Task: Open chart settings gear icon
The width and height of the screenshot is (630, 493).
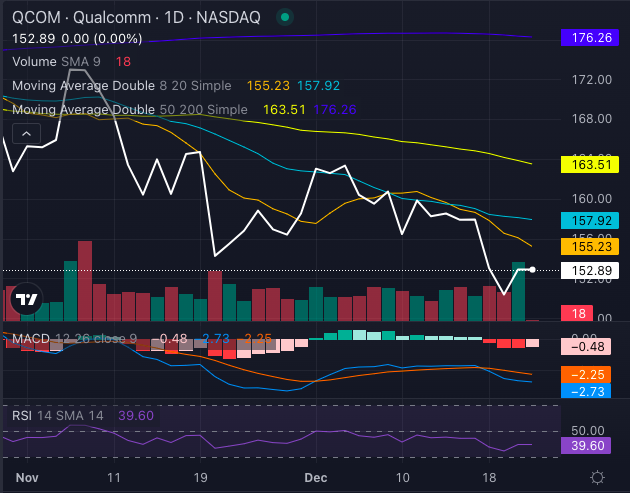Action: click(x=597, y=477)
